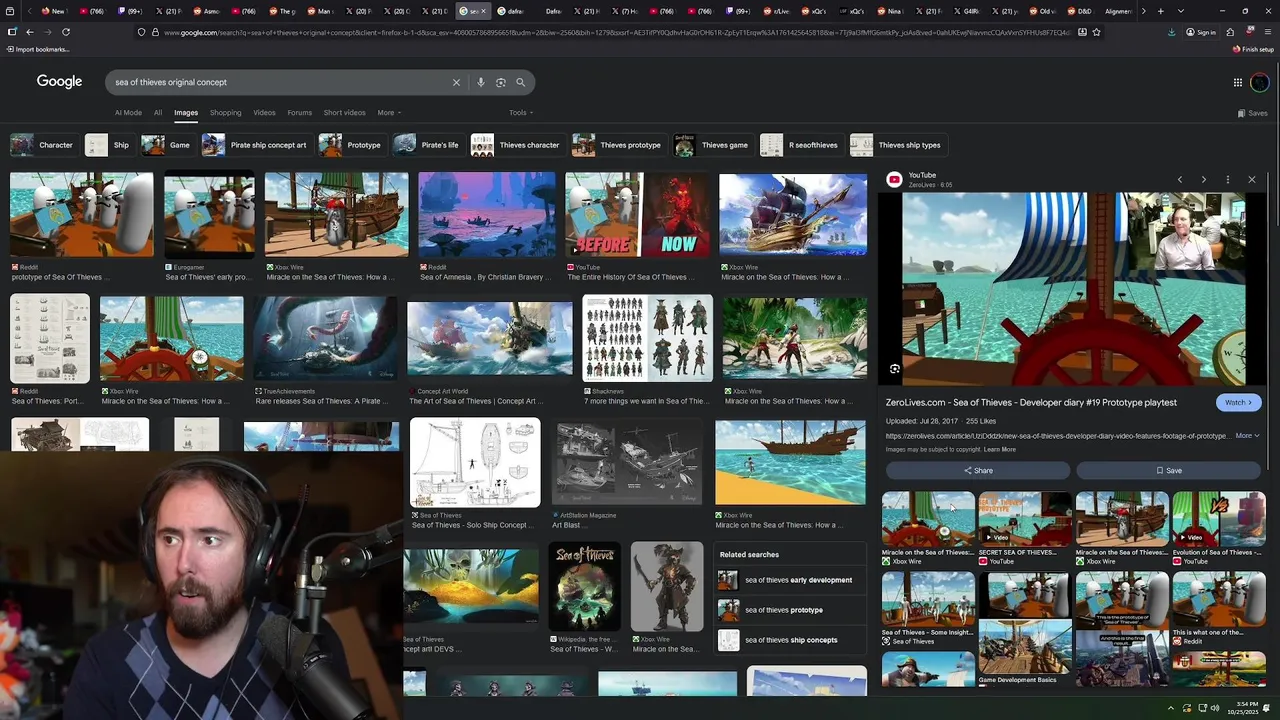Switch to the Shopping tab
Screen dimensions: 1280x720
click(225, 113)
